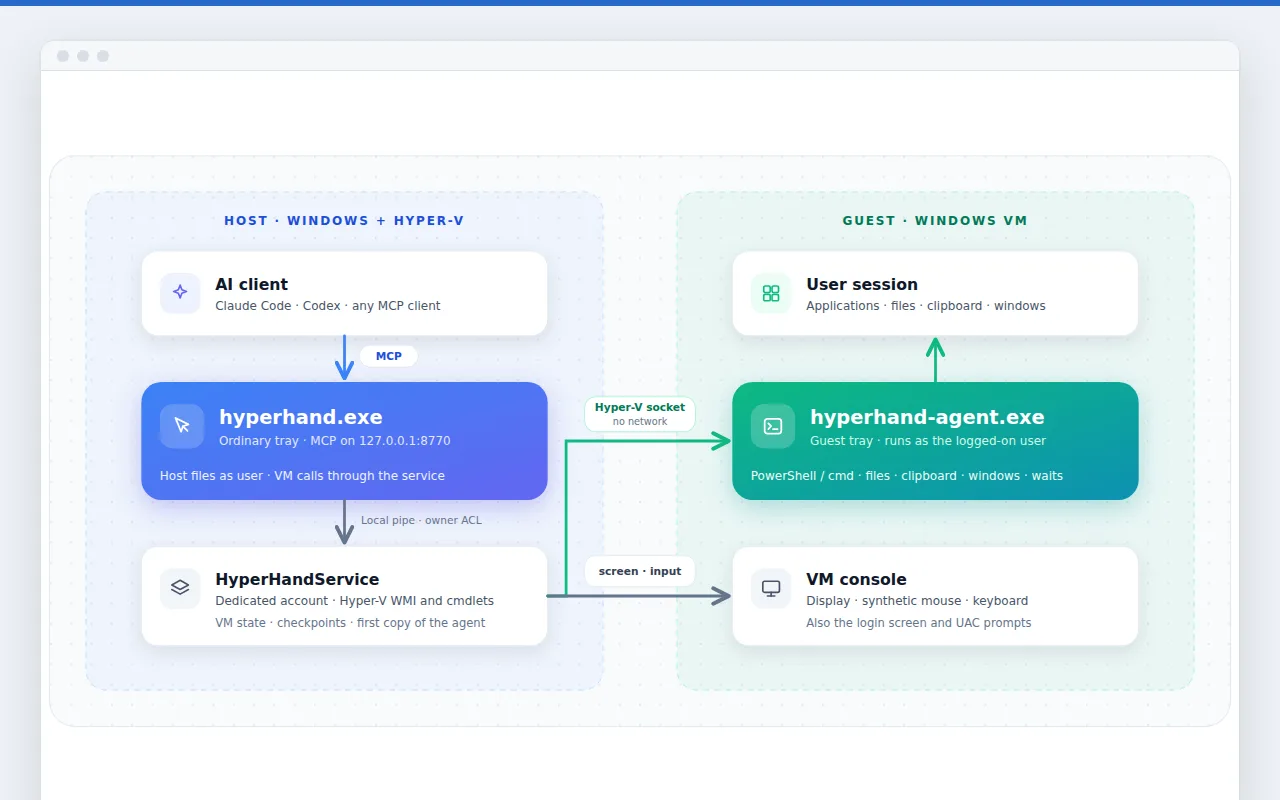This screenshot has height=800, width=1280.
Task: Click "Host files as user" description line
Action: [302, 476]
